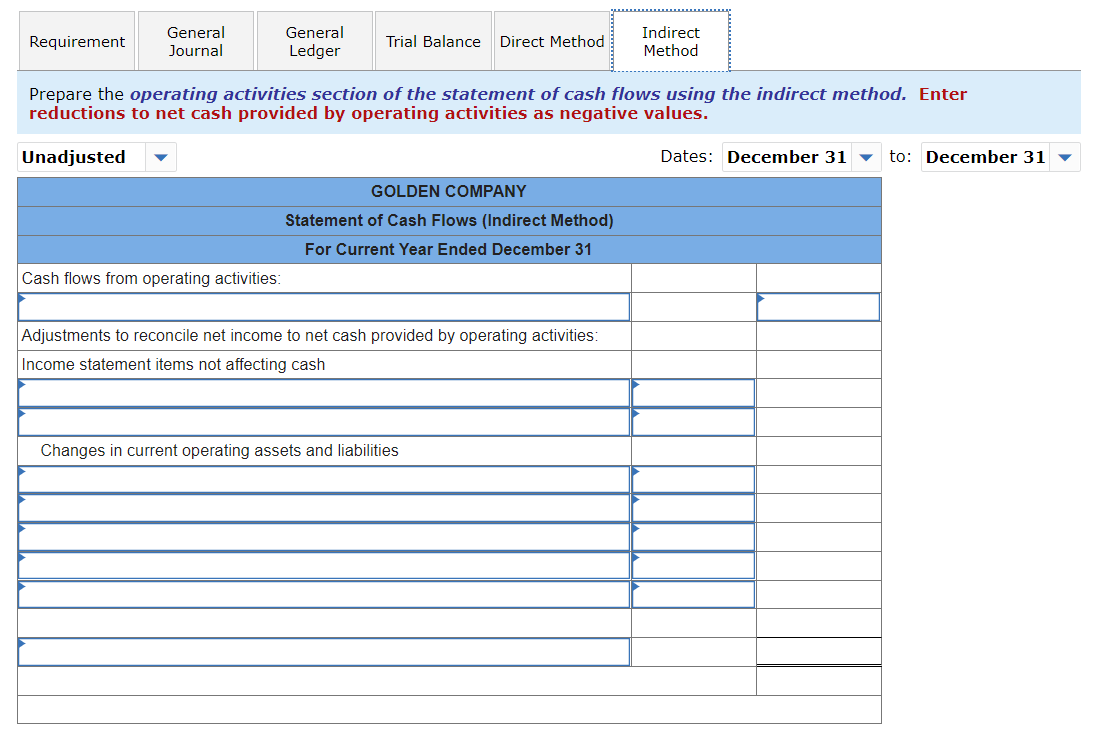Open the Unadjusted dropdown

coord(160,157)
